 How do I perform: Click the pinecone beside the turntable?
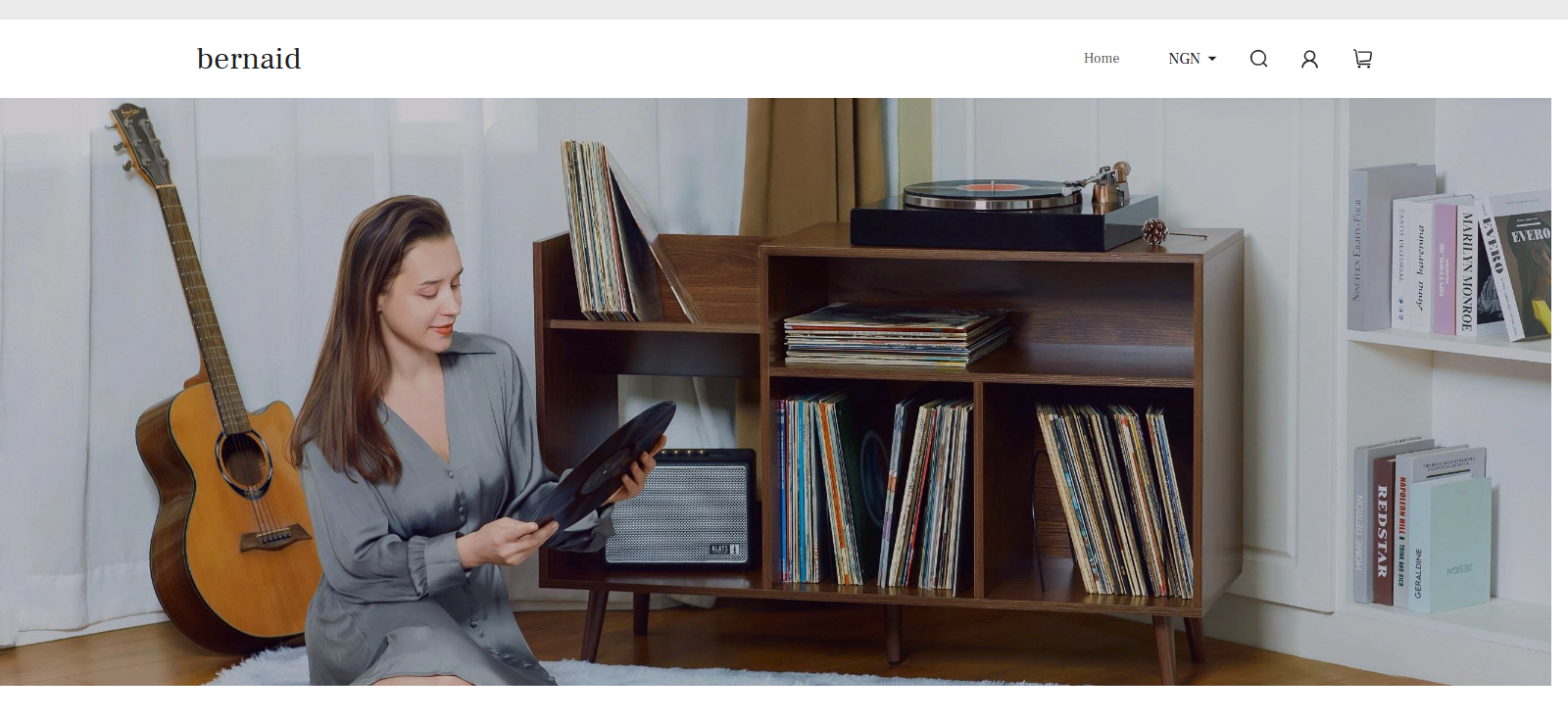click(1155, 232)
